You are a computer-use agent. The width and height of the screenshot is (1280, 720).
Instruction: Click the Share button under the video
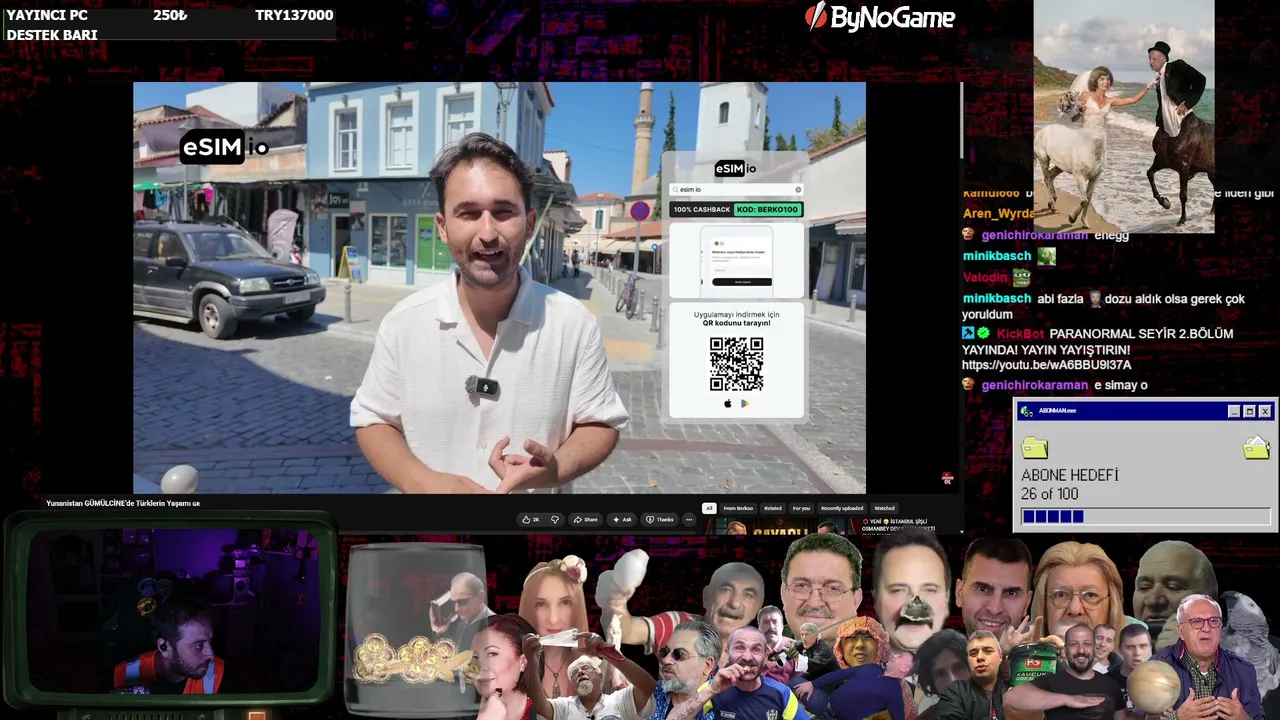[585, 519]
